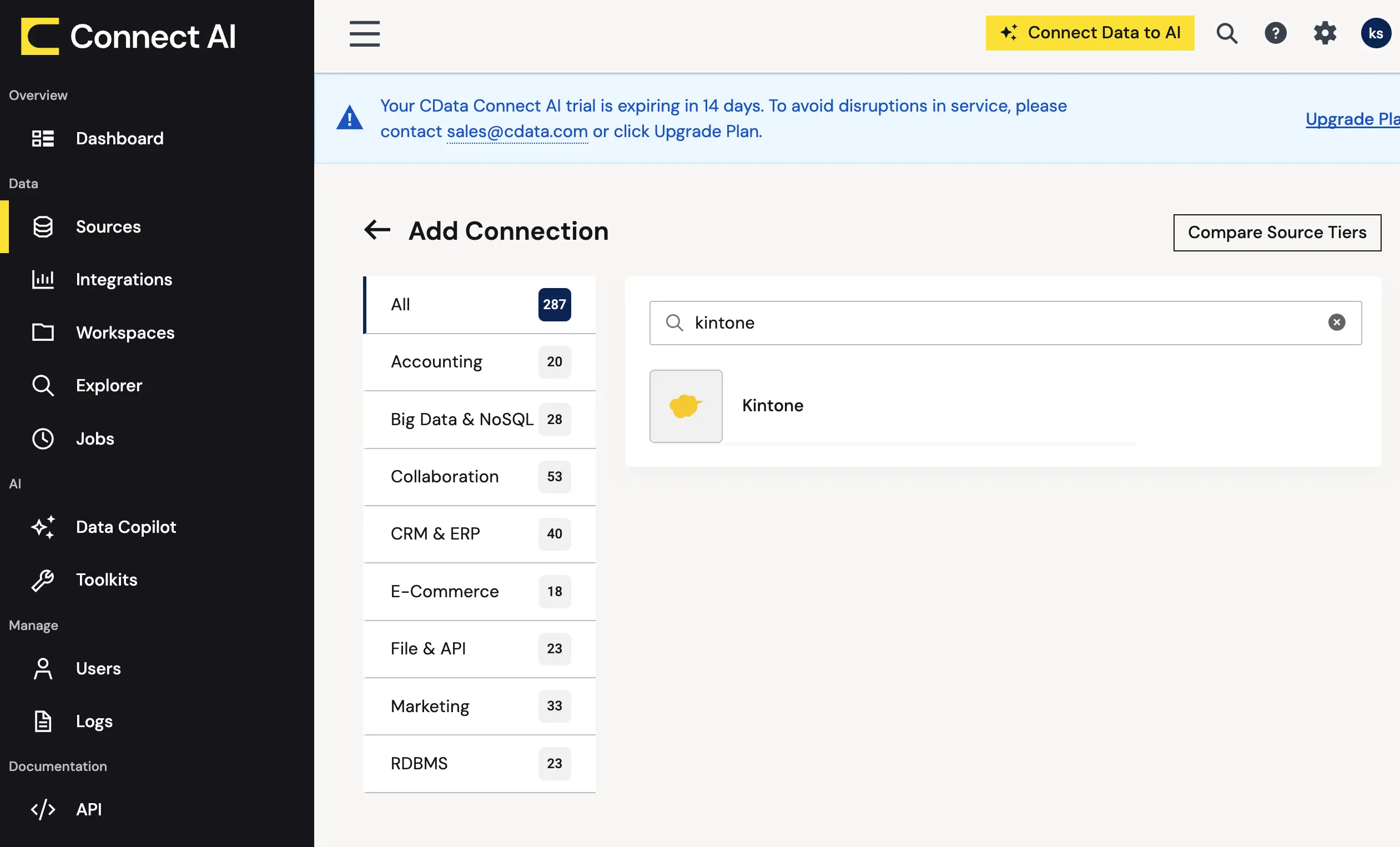Click the Explorer magnifier icon
Viewport: 1400px width, 847px height.
43,385
